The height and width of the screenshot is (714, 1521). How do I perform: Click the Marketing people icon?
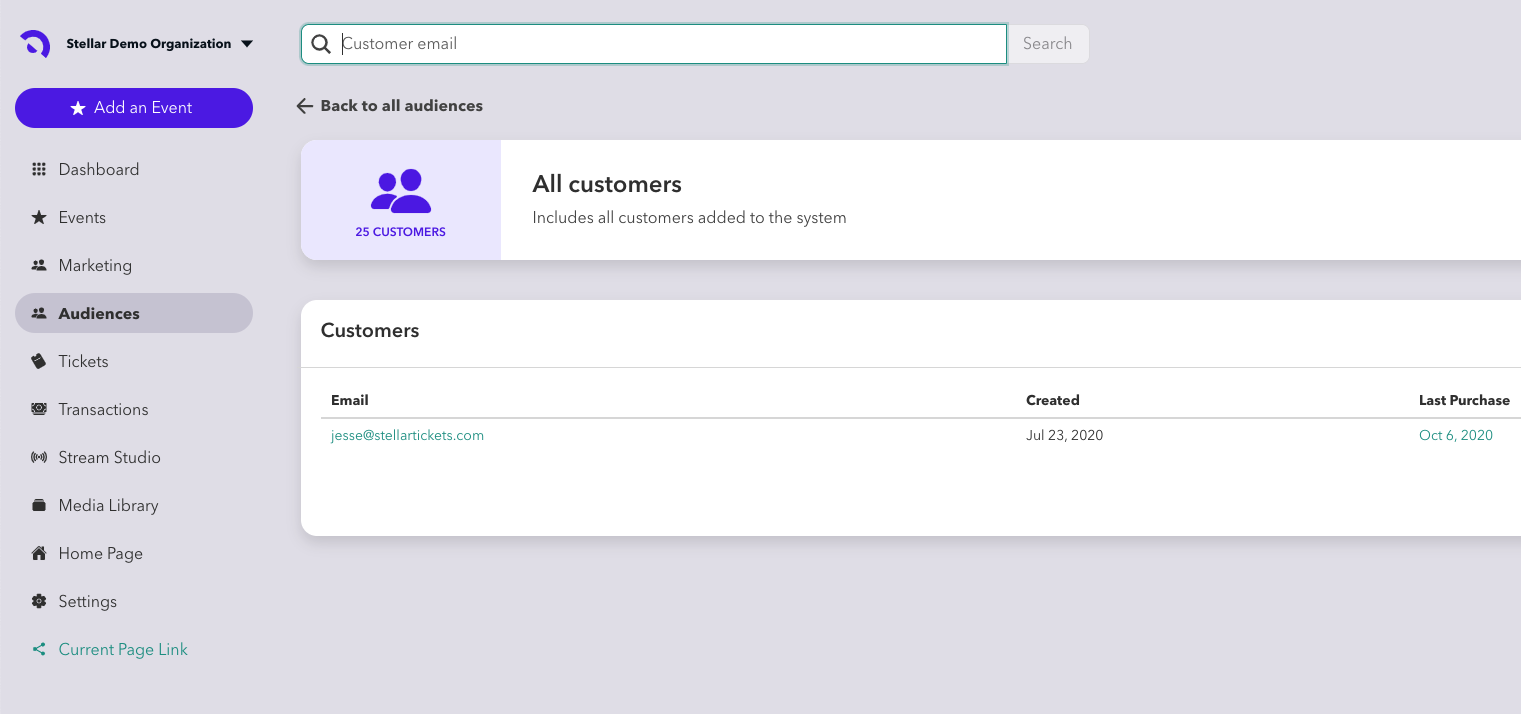[39, 265]
